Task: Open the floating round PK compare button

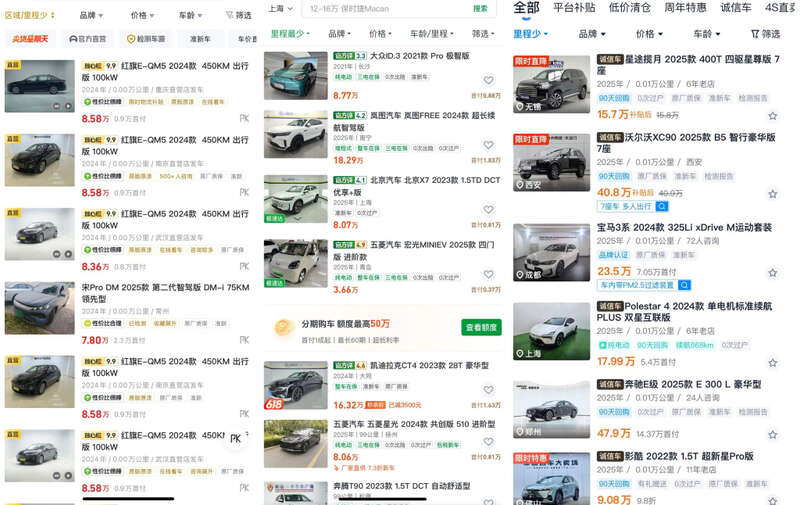Action: pos(236,439)
